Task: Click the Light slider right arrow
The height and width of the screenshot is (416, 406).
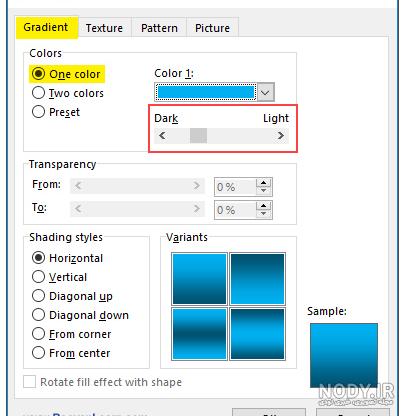Action: [281, 136]
